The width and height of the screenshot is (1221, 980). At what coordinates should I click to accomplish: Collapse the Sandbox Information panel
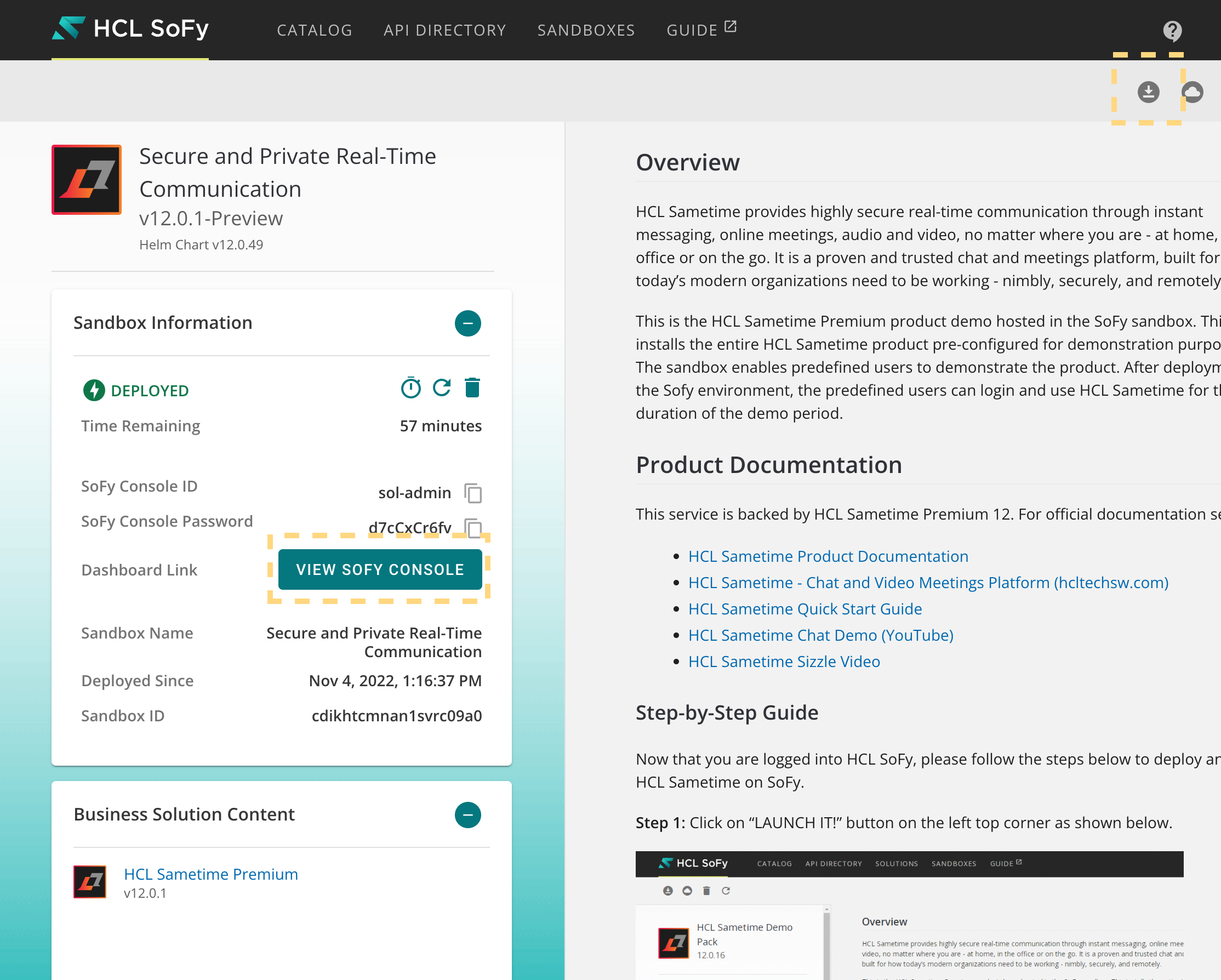pos(468,323)
